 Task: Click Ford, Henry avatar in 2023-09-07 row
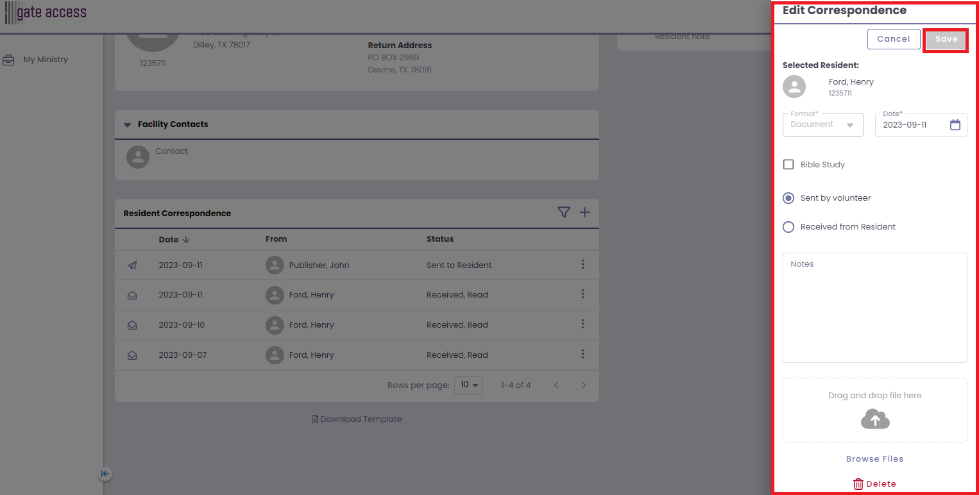(x=275, y=355)
